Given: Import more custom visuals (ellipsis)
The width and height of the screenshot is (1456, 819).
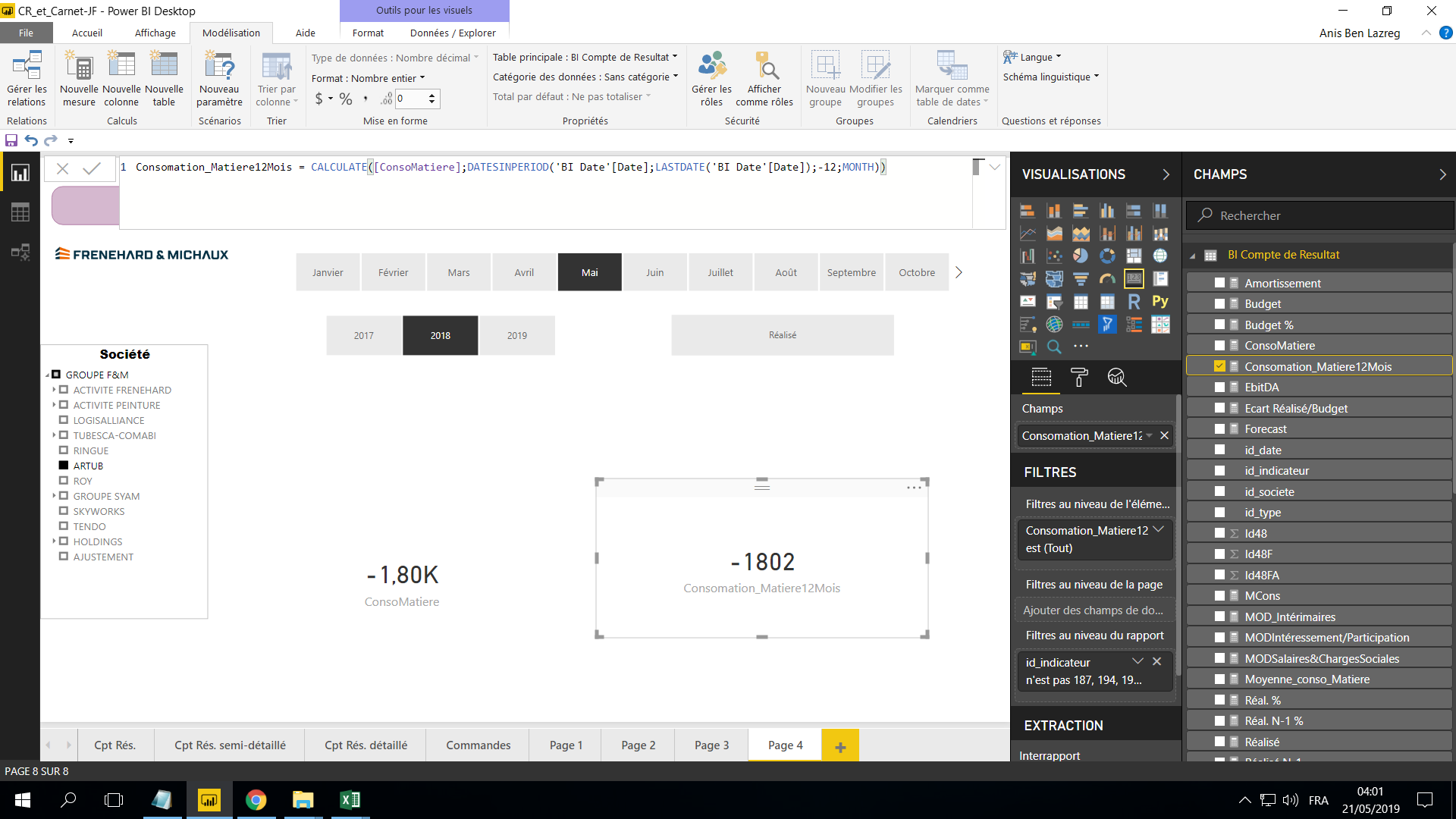Looking at the screenshot, I should click(1081, 347).
